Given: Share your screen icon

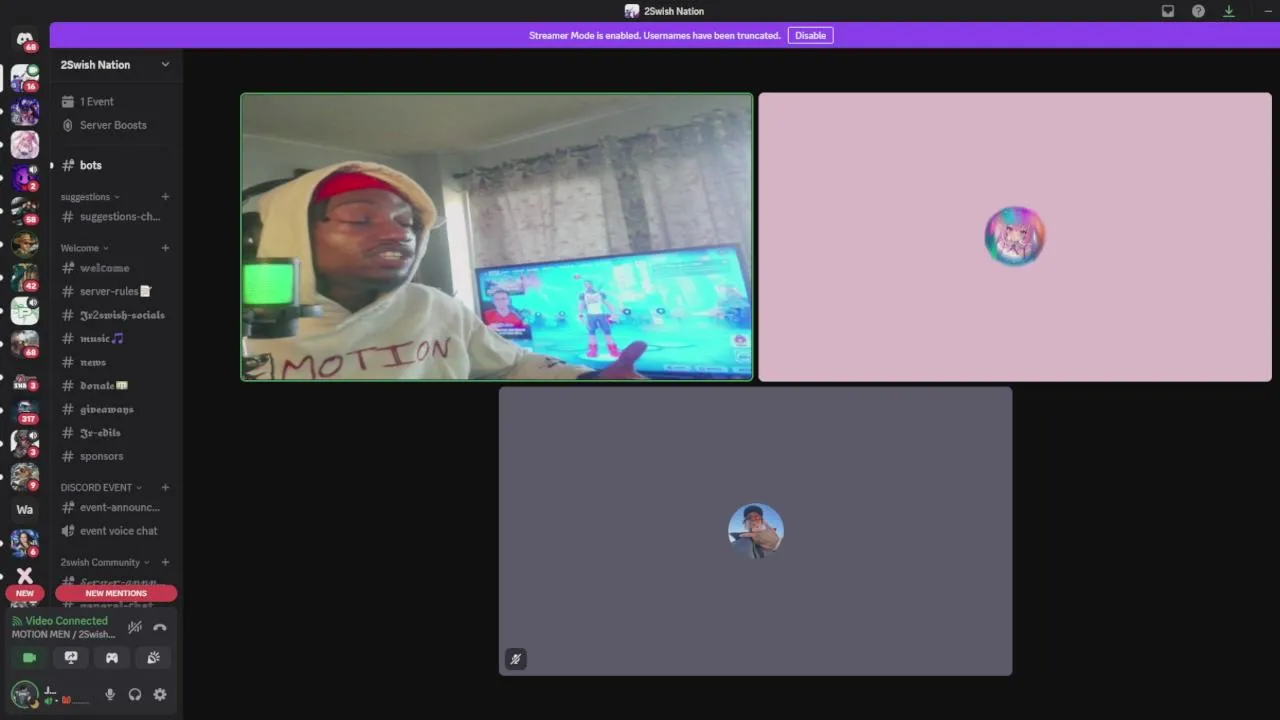Looking at the screenshot, I should (x=71, y=657).
